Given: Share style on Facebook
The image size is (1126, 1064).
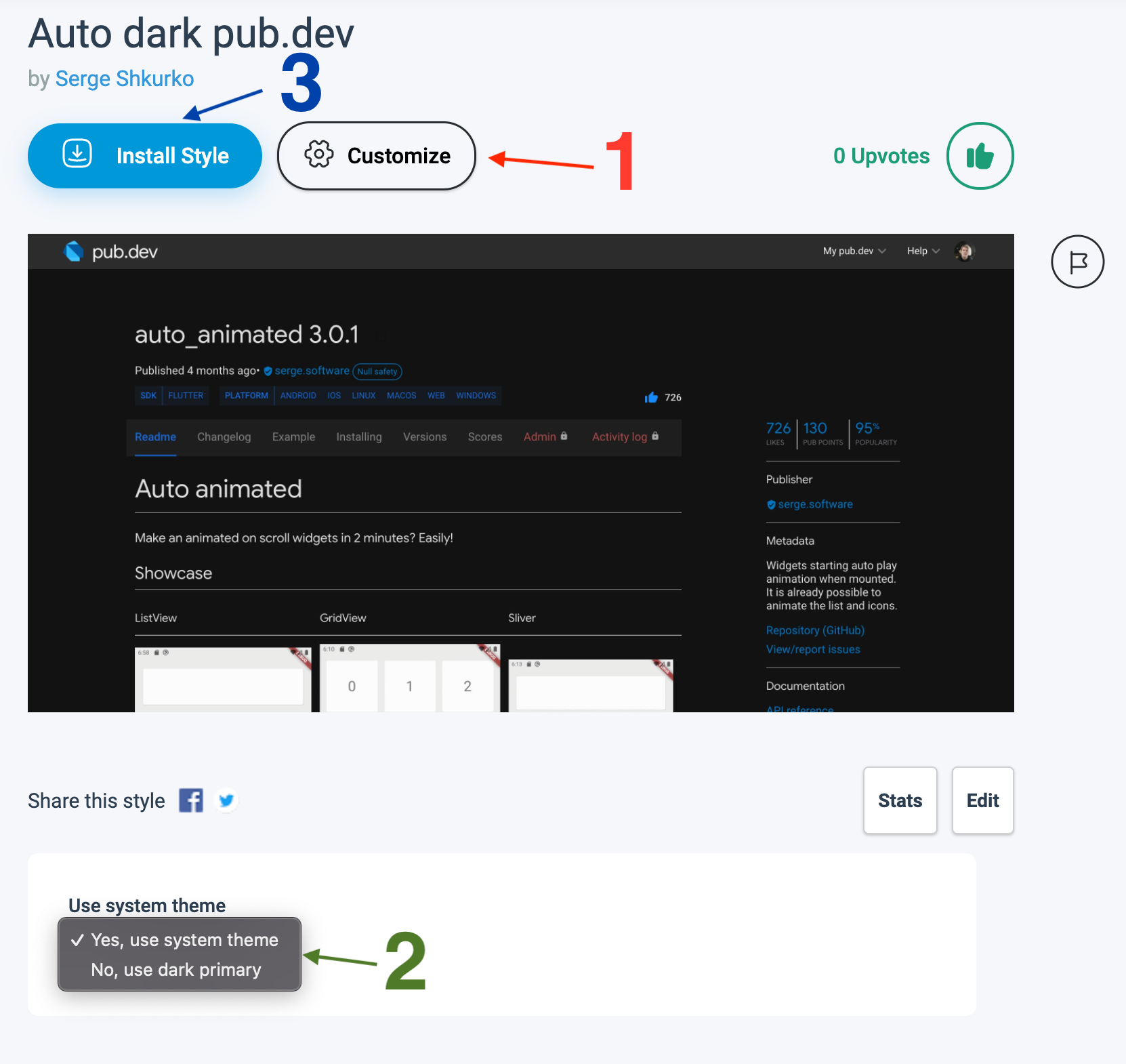Looking at the screenshot, I should (191, 800).
